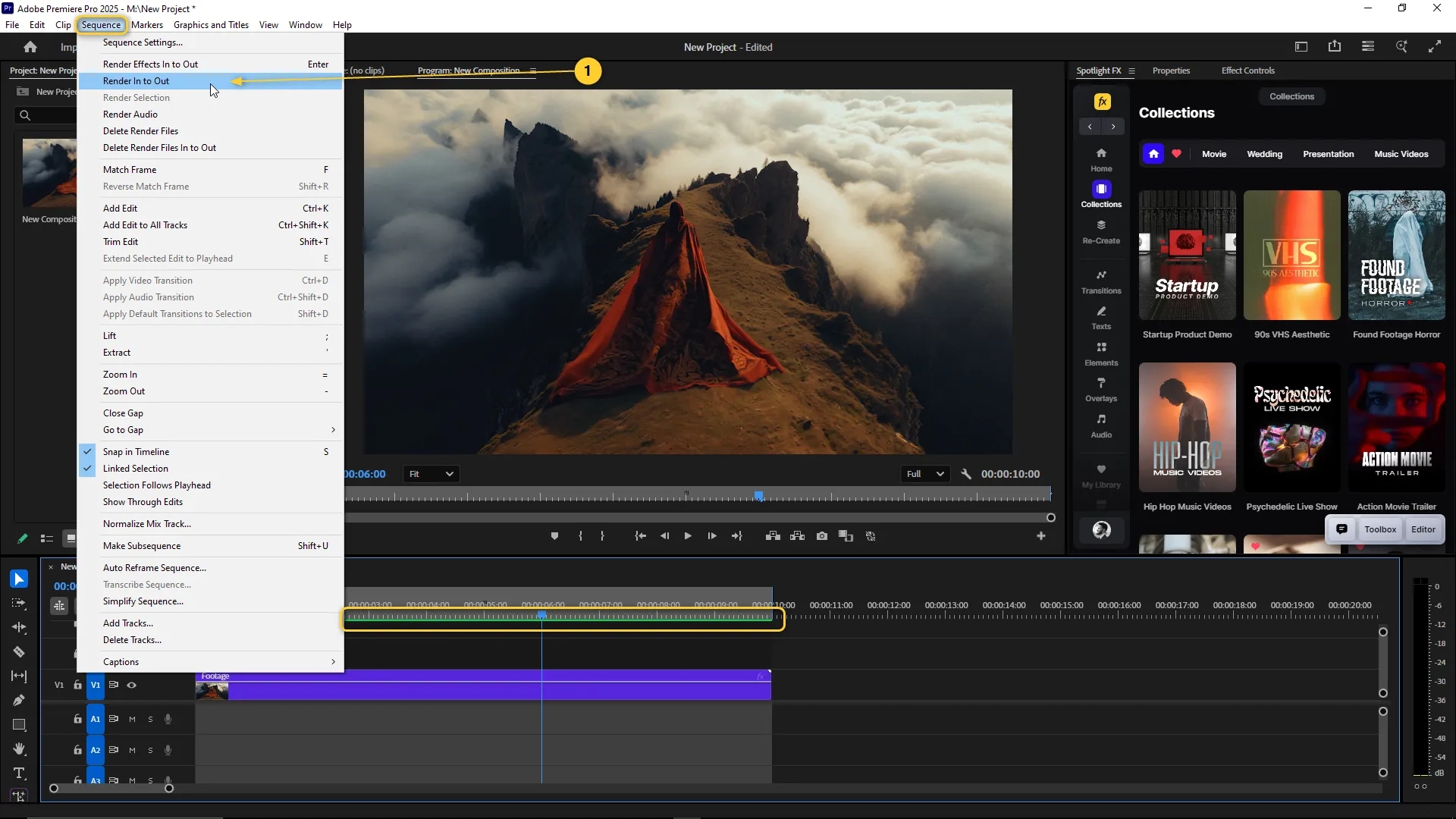Select the Ripple Edit tool
Image resolution: width=1456 pixels, height=819 pixels.
coord(19,628)
